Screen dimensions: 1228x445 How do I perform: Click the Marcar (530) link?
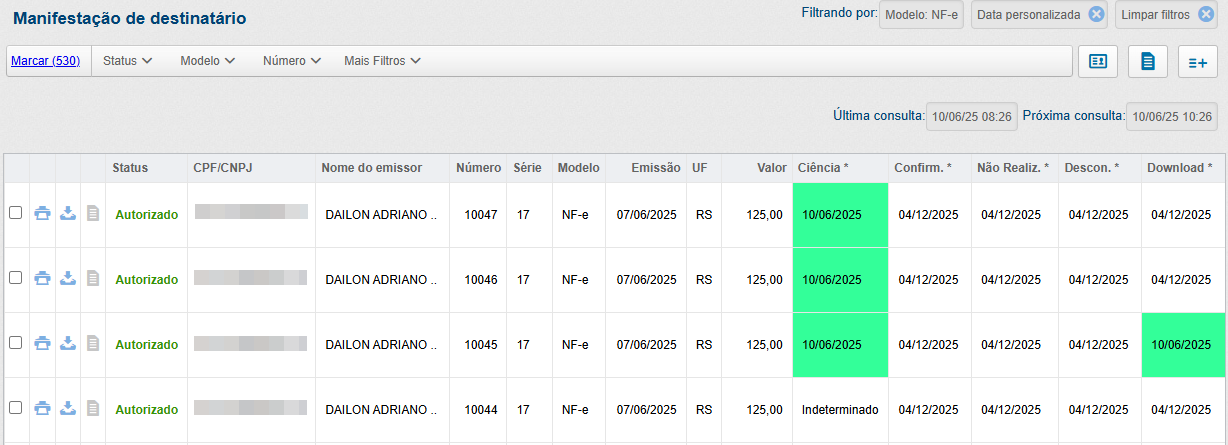click(45, 61)
